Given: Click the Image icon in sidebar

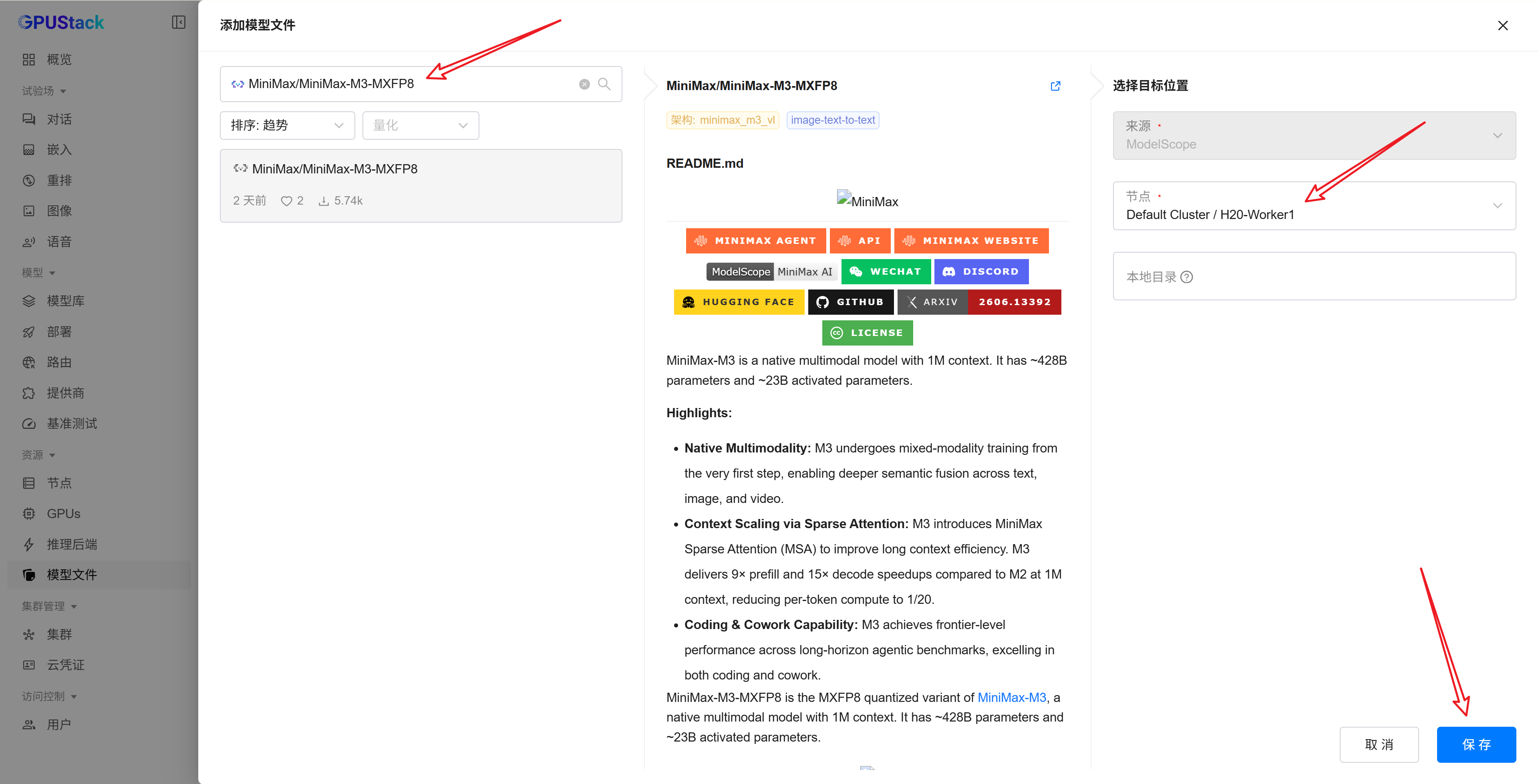Looking at the screenshot, I should coord(29,211).
